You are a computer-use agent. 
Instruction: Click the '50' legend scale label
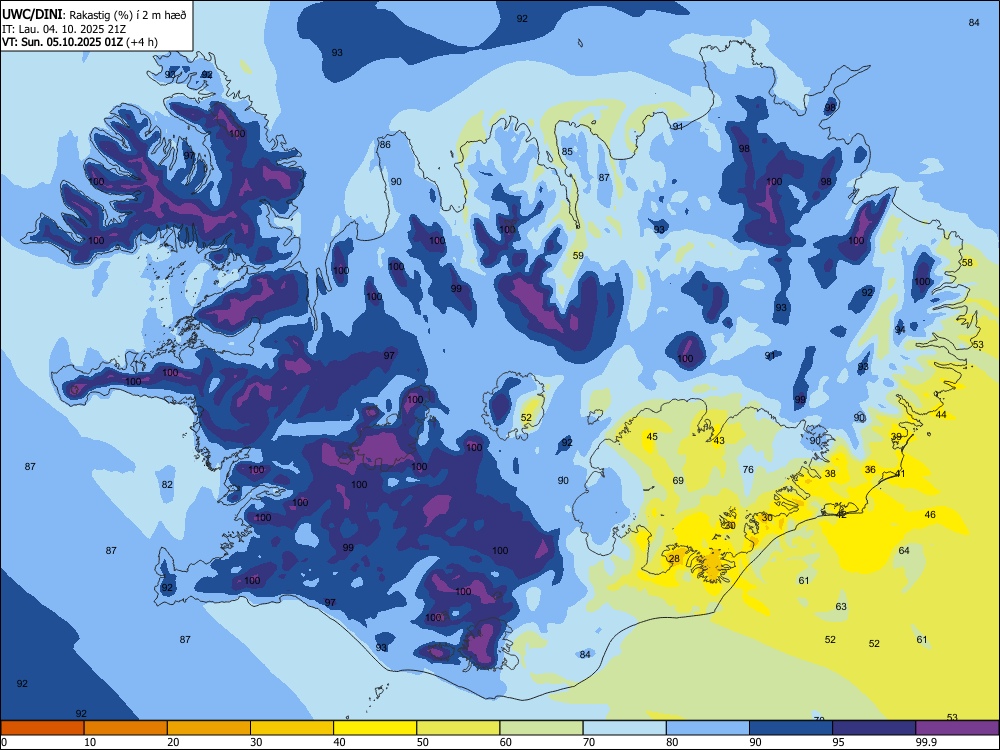pyautogui.click(x=423, y=742)
